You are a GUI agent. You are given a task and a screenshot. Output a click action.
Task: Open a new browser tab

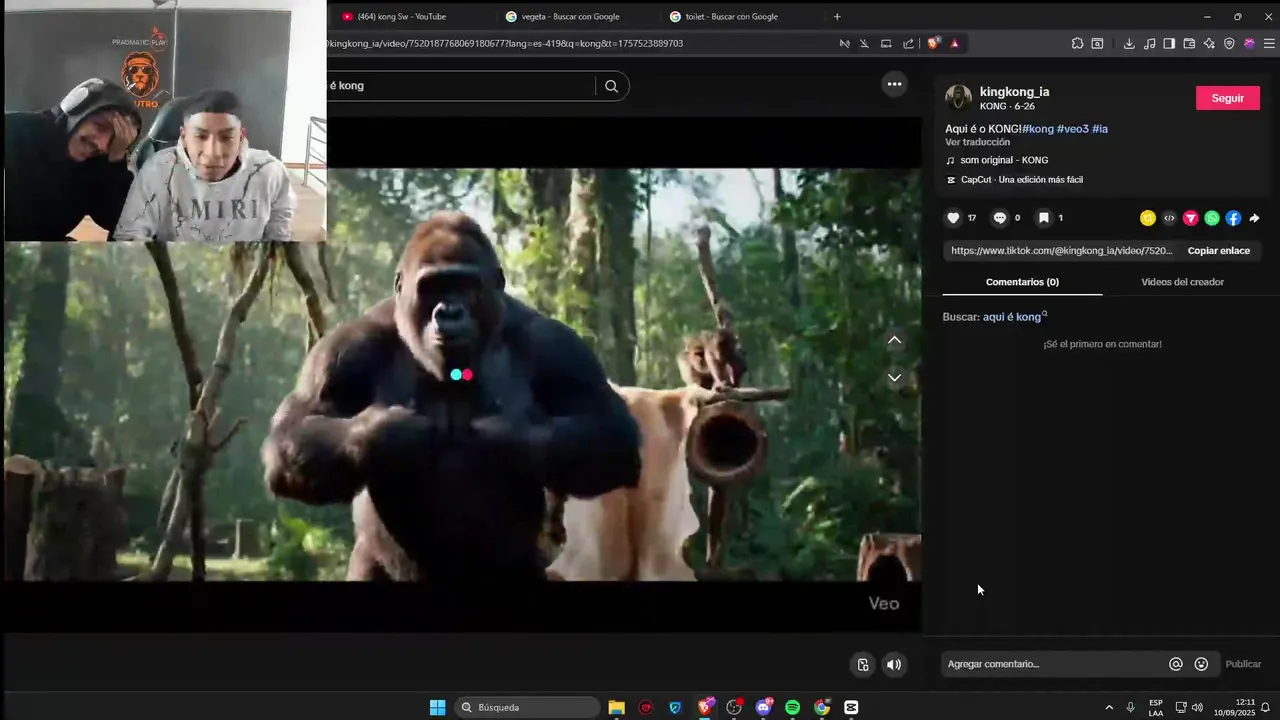point(837,16)
